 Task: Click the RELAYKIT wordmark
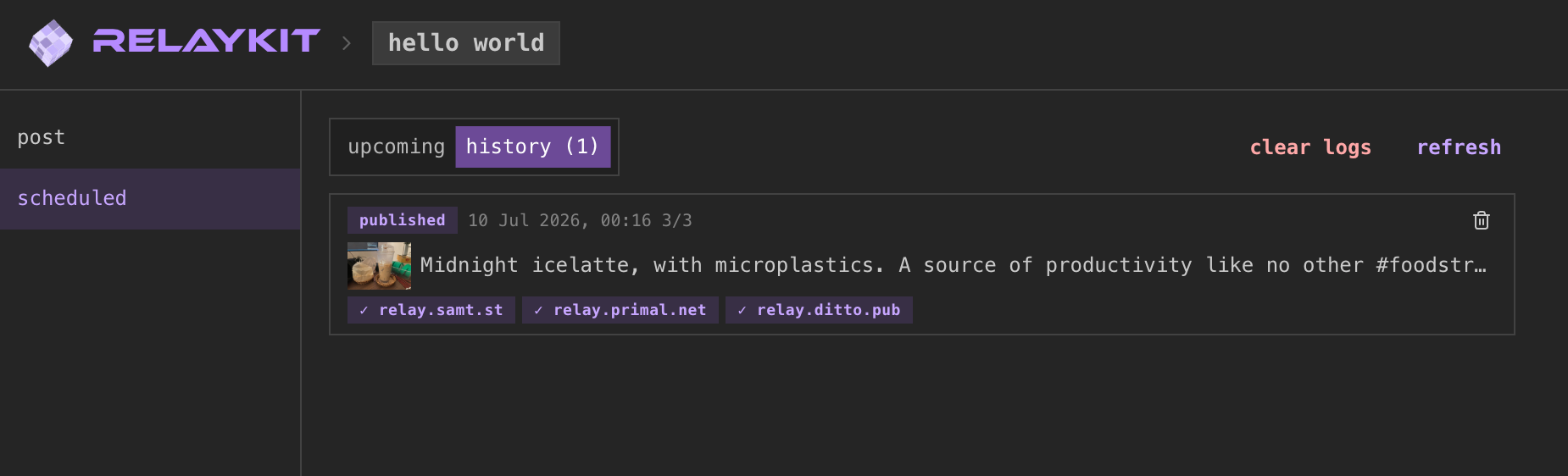tap(206, 41)
